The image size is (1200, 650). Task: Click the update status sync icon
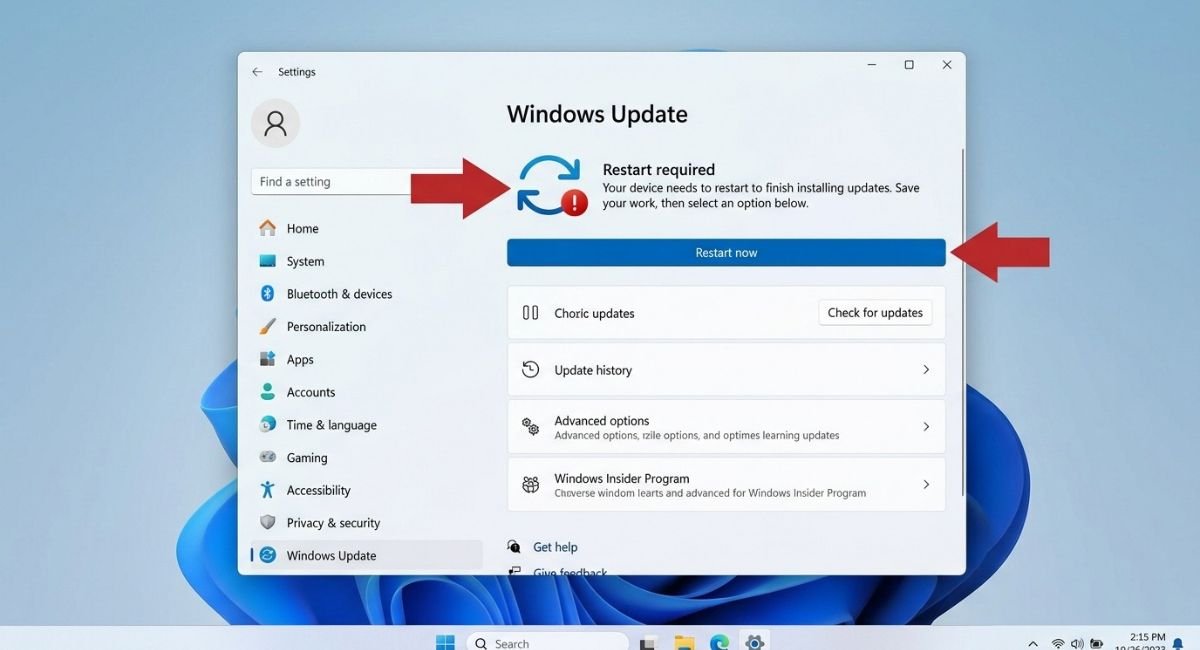click(x=550, y=185)
